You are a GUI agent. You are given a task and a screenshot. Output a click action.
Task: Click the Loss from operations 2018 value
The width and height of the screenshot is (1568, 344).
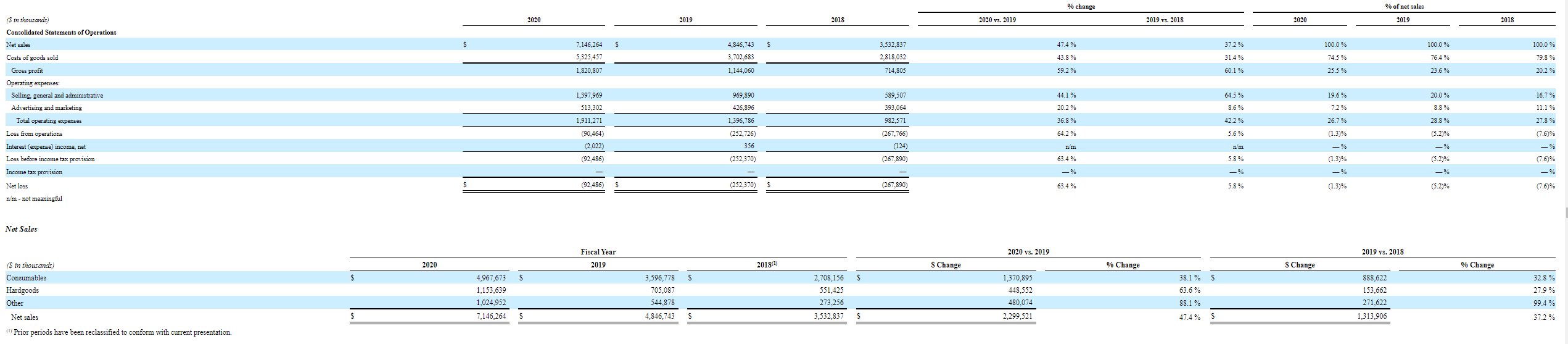(894, 133)
